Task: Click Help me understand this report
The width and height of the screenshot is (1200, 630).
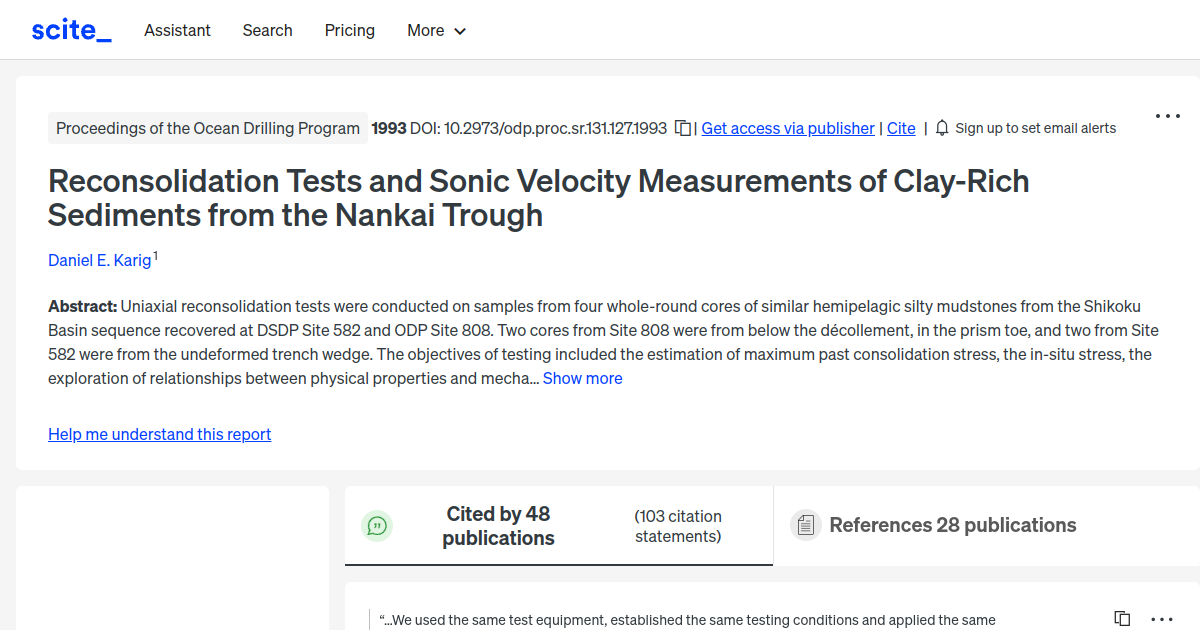Action: coord(159,434)
